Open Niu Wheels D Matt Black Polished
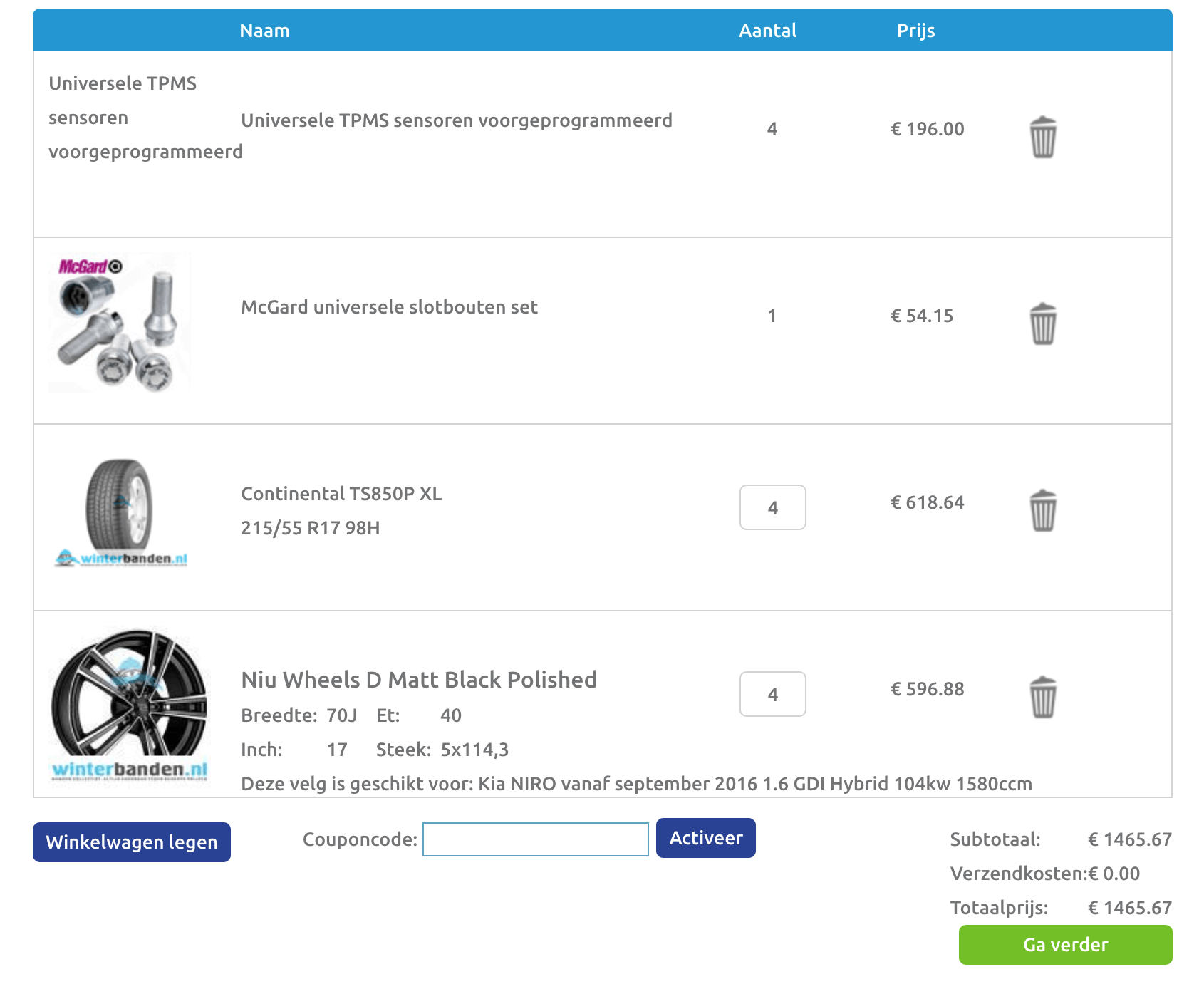The width and height of the screenshot is (1204, 999). 419,680
